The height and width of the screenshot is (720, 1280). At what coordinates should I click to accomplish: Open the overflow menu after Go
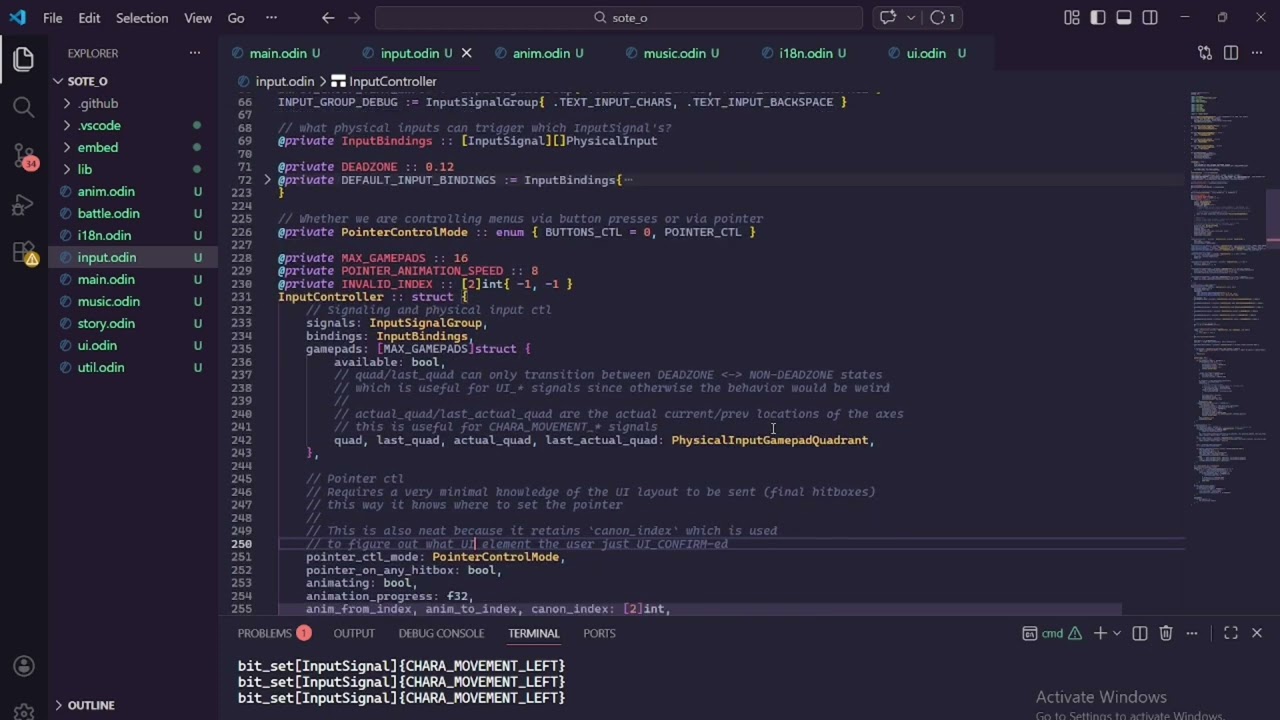tap(271, 18)
